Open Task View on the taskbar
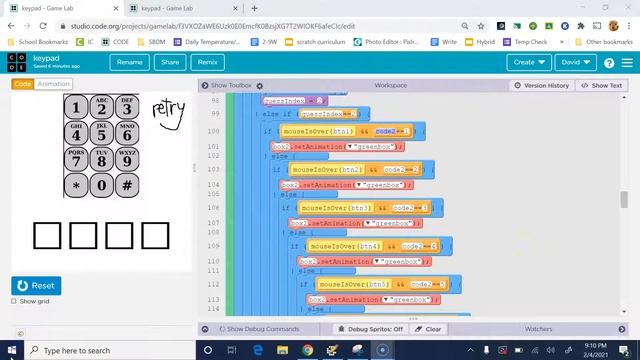Image resolution: width=640 pixels, height=360 pixels. [x=232, y=350]
